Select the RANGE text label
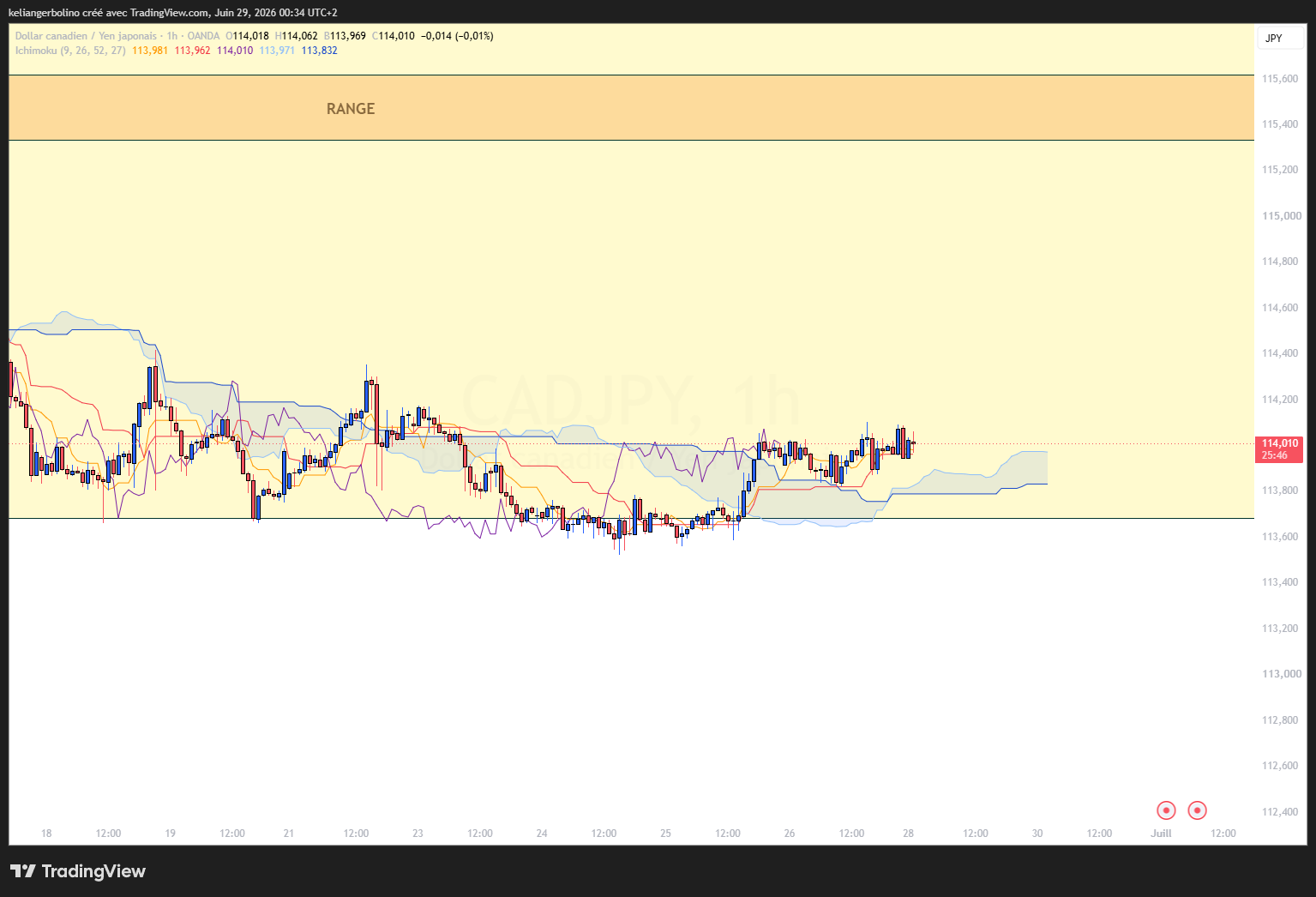Screen dimensions: 1316x897 pos(351,109)
